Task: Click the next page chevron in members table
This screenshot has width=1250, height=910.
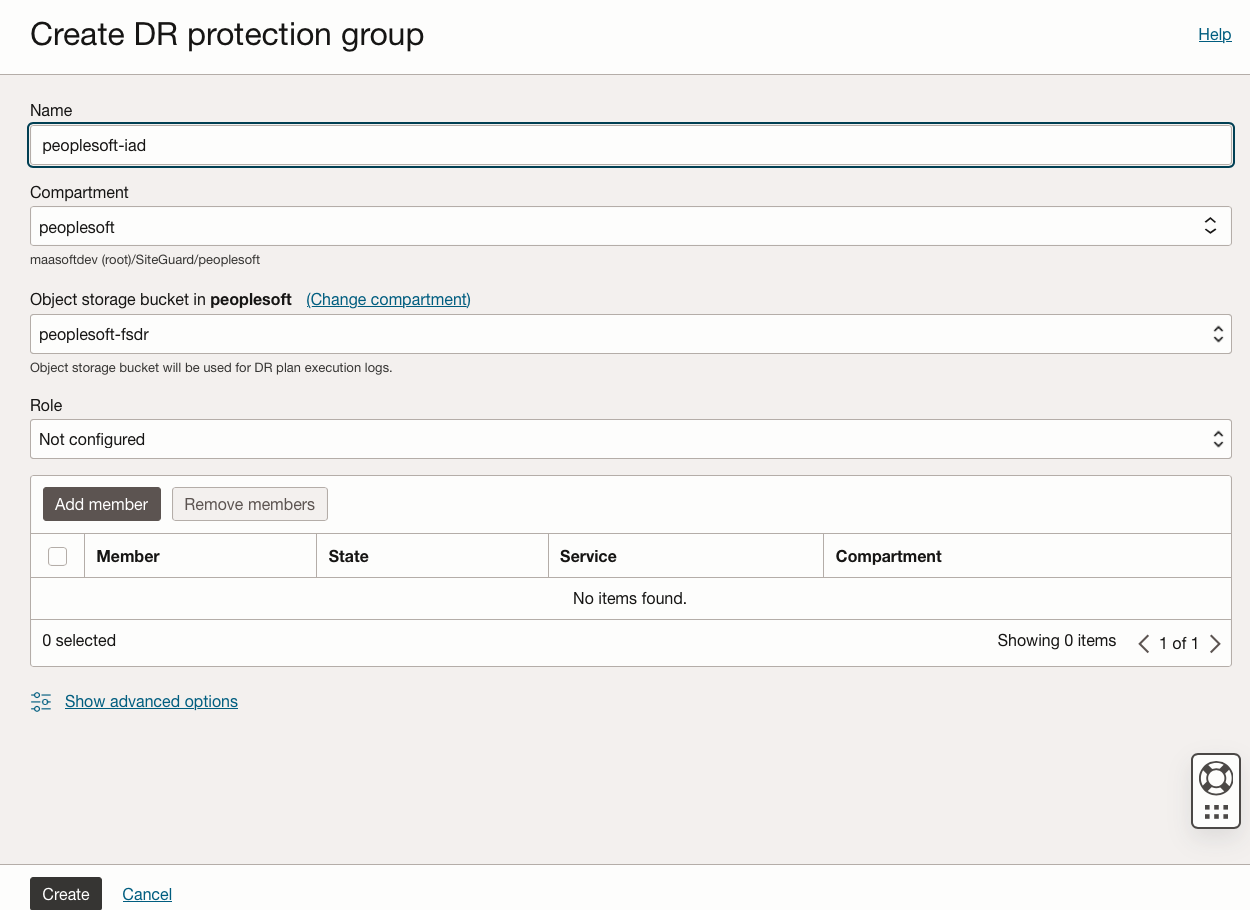Action: (1215, 643)
